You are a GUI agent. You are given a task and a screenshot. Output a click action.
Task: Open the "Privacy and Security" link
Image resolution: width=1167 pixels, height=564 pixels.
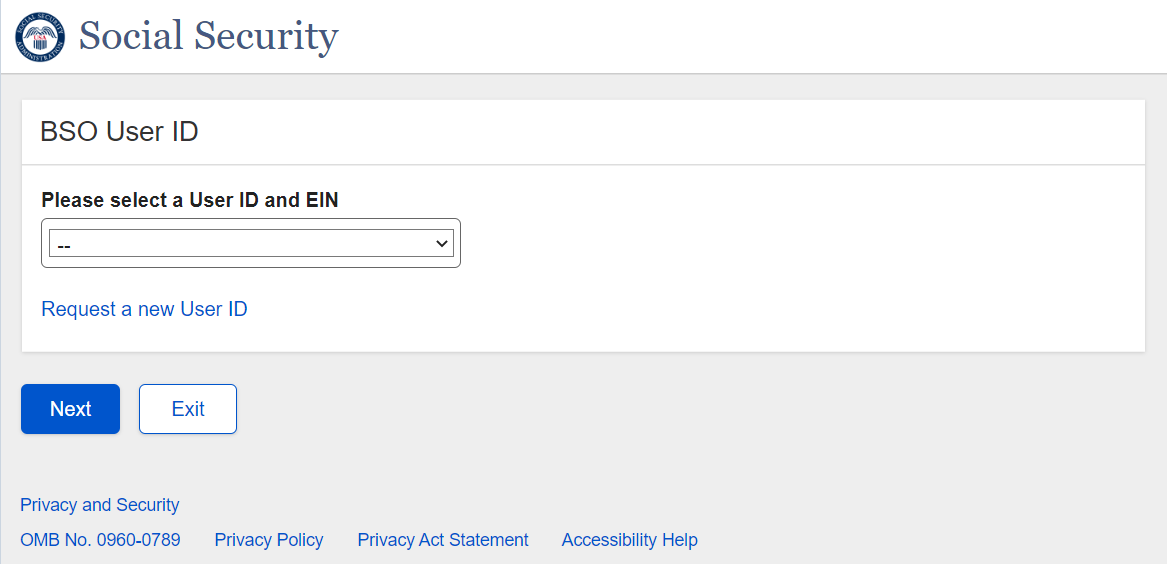(x=100, y=505)
